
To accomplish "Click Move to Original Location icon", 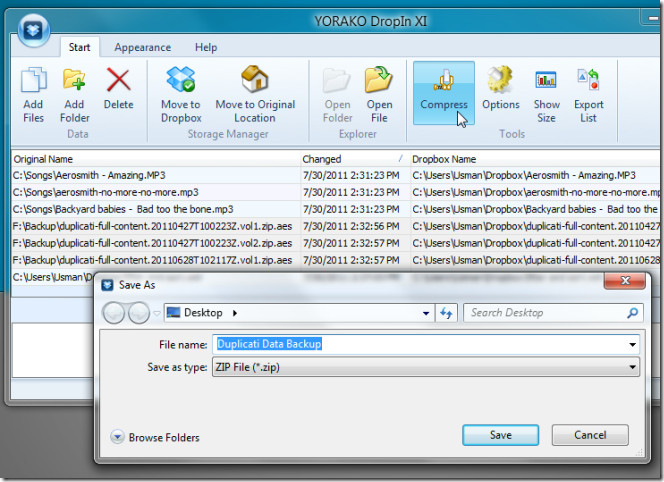I will point(255,79).
